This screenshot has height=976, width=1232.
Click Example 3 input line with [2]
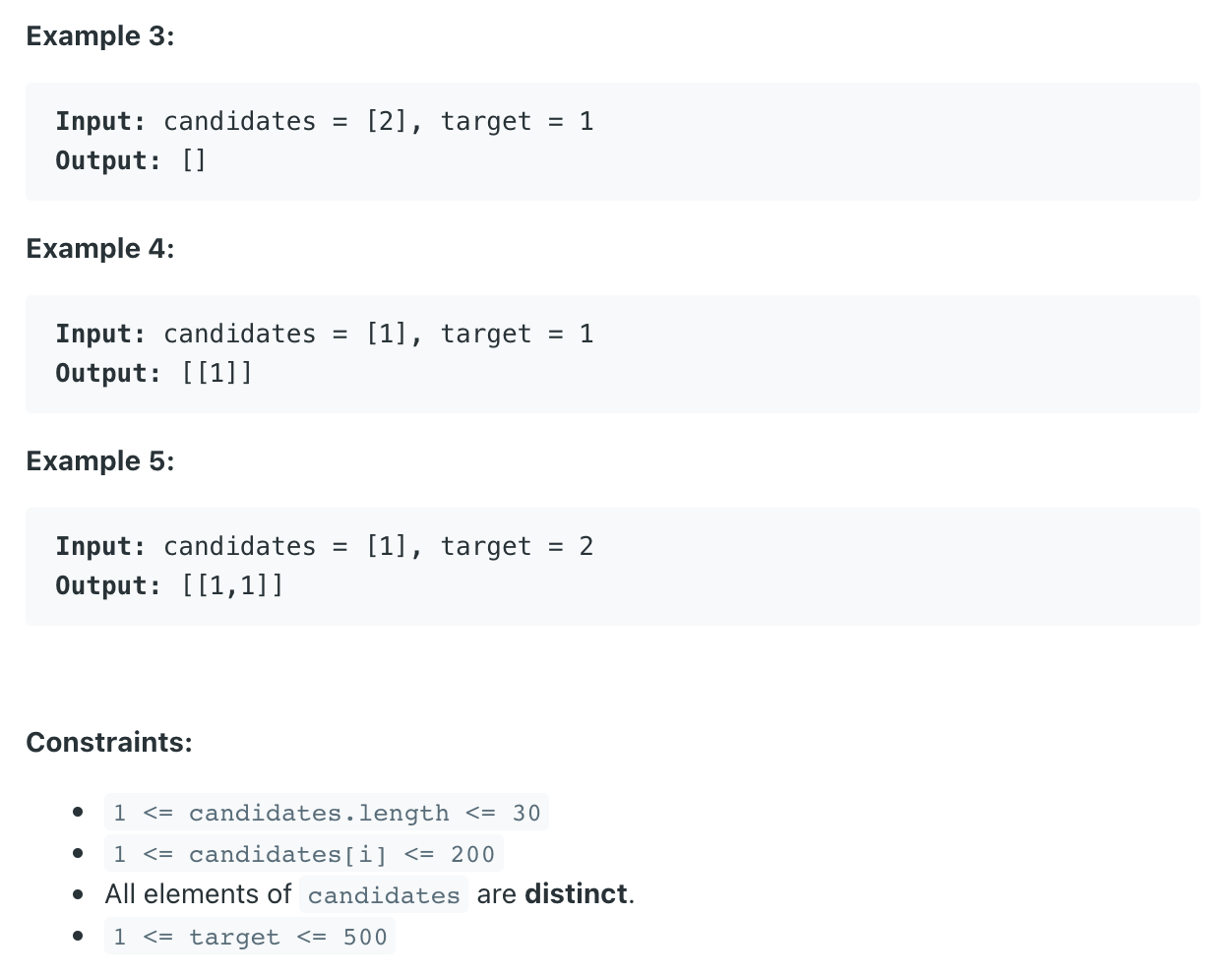(x=325, y=121)
